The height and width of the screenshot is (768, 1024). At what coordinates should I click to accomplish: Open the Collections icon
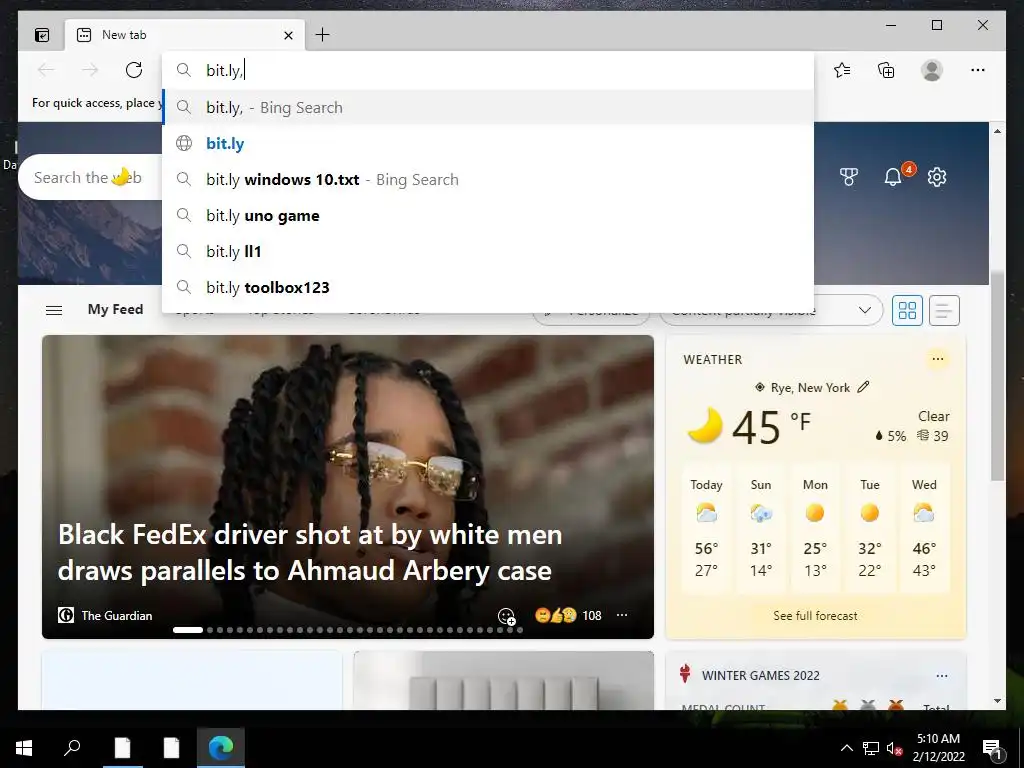pos(886,70)
